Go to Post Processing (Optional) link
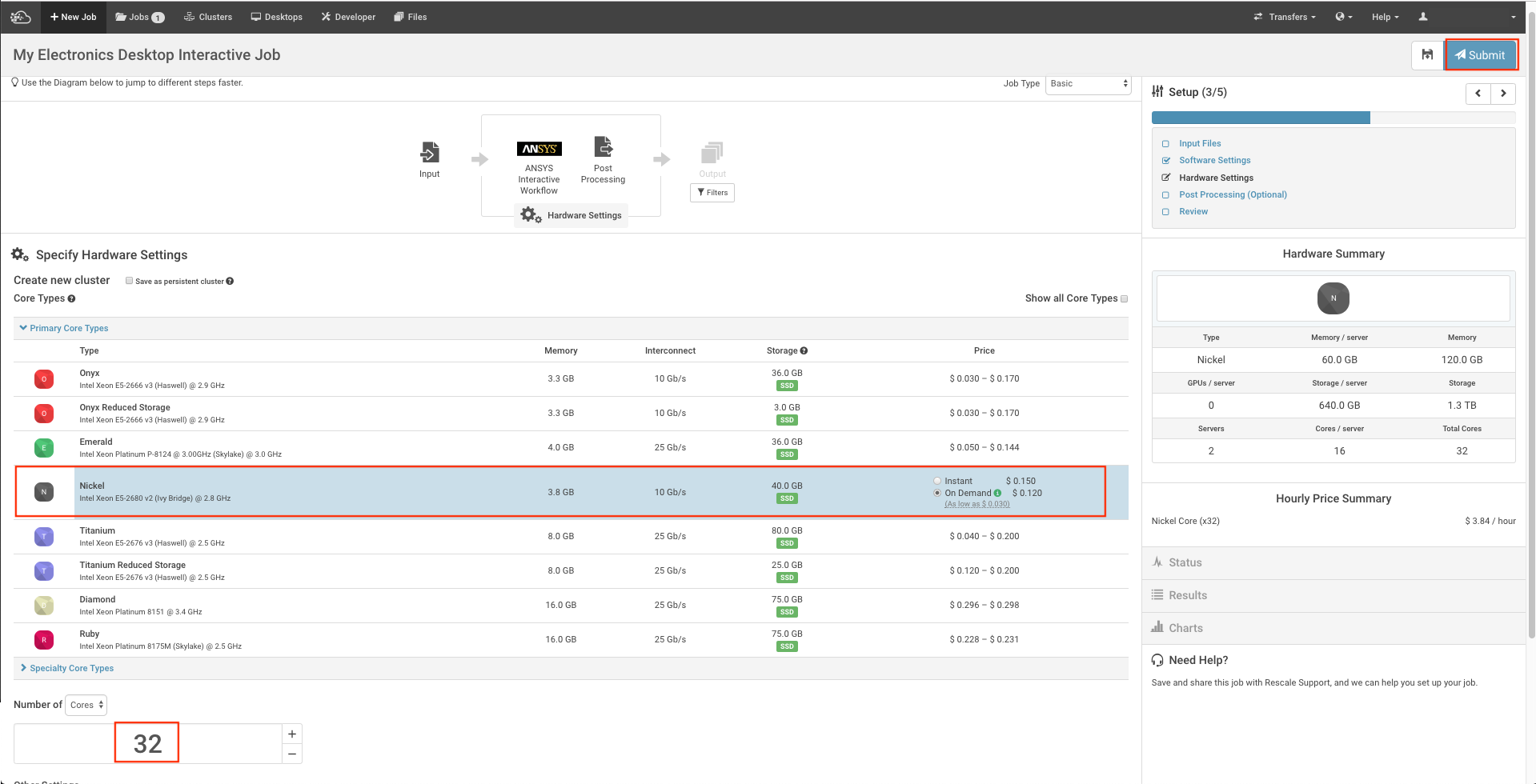Image resolution: width=1536 pixels, height=784 pixels. coord(1233,195)
